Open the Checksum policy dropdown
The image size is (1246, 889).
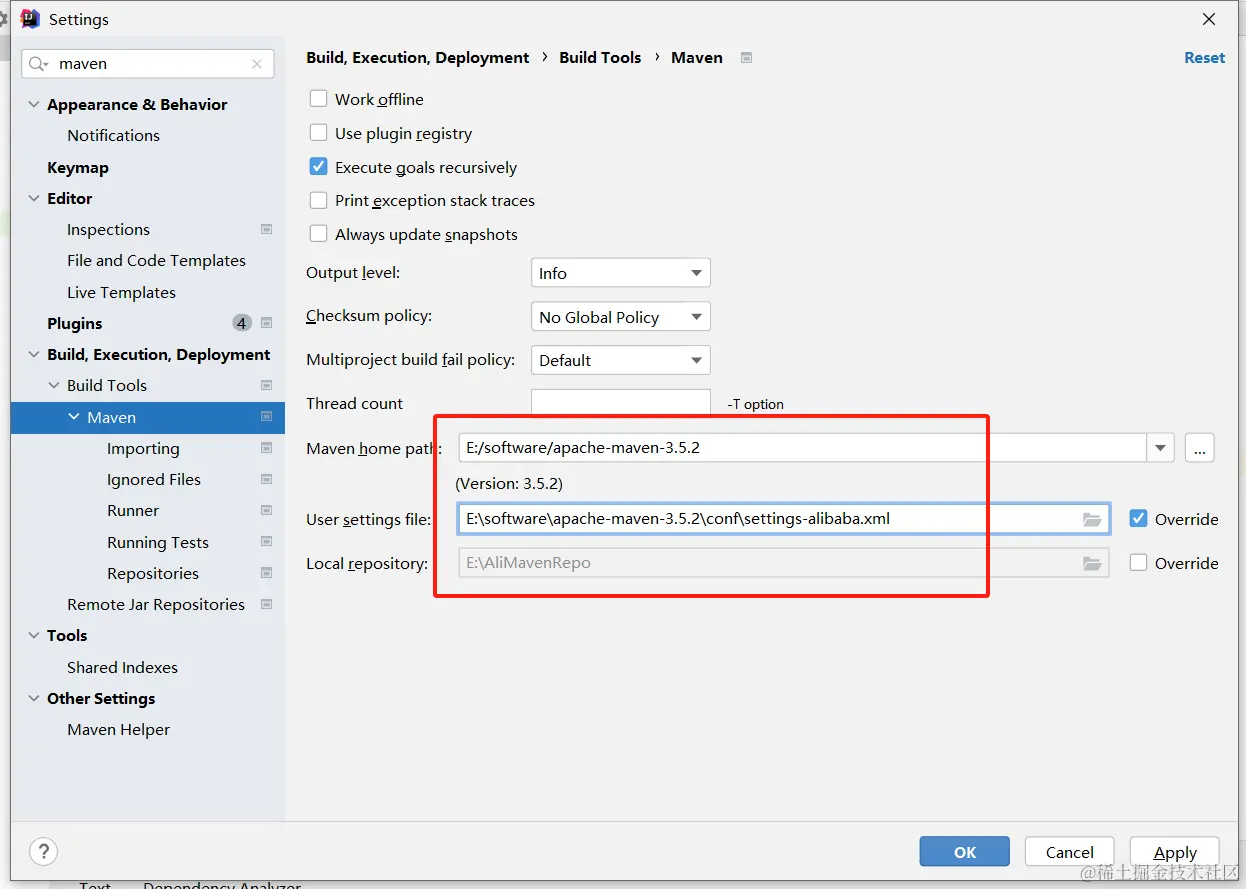pos(620,317)
